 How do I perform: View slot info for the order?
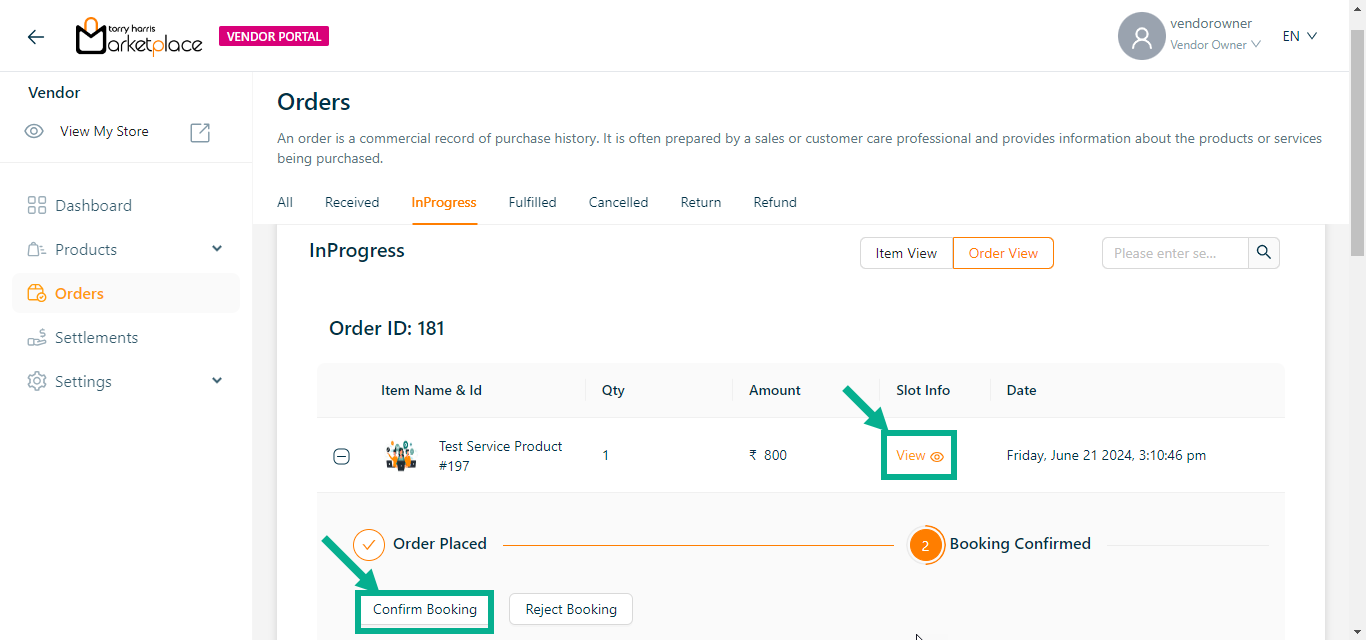click(x=919, y=456)
